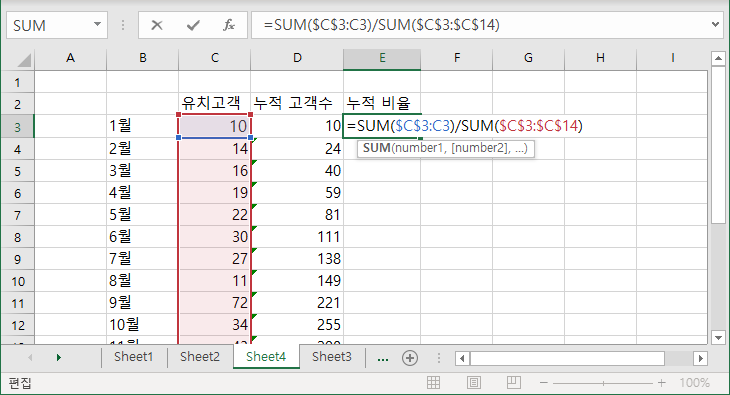
Task: Select all cells via corner triangle
Action: pos(24,60)
